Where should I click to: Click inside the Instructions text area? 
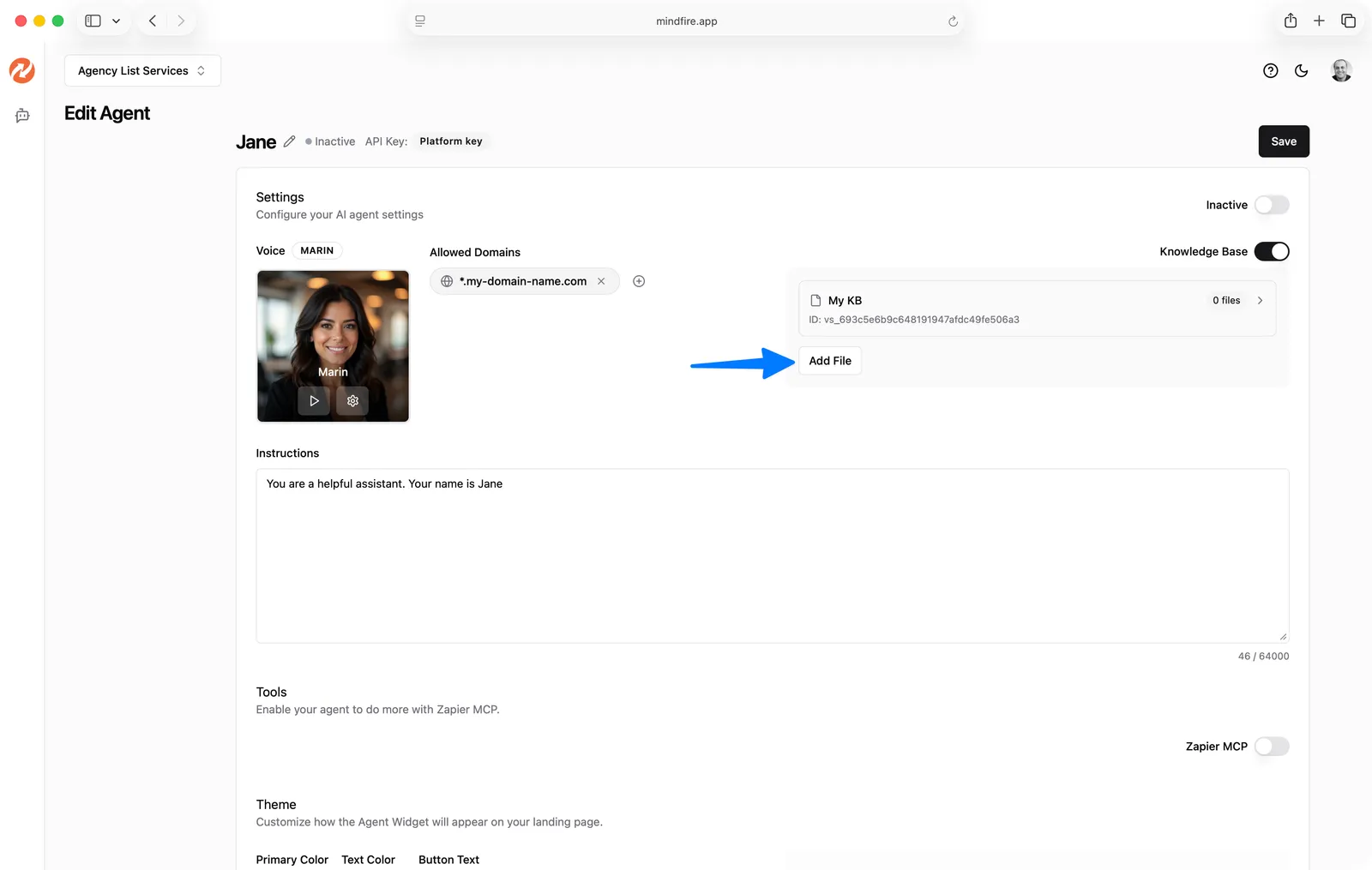[x=772, y=555]
